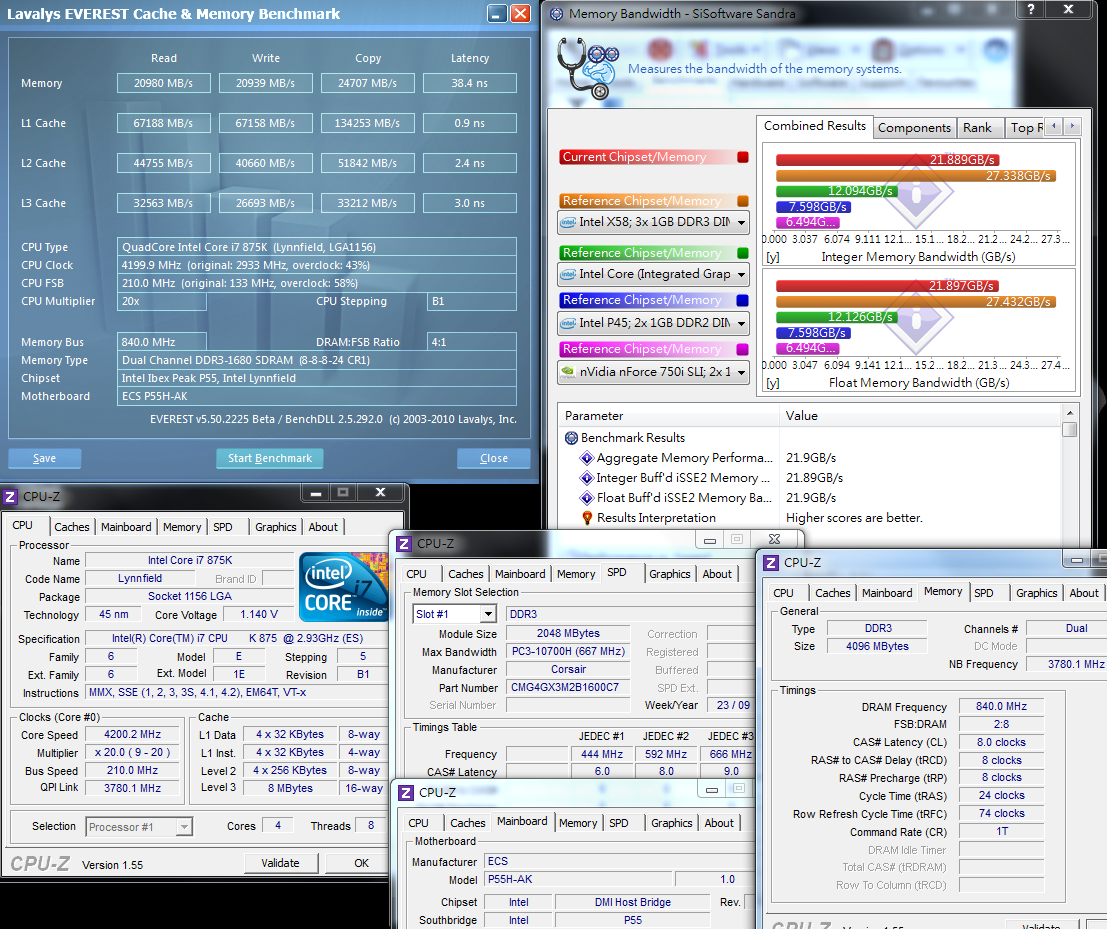This screenshot has width=1107, height=929.
Task: Click the Intel Core i7 inside logo
Action: click(344, 587)
